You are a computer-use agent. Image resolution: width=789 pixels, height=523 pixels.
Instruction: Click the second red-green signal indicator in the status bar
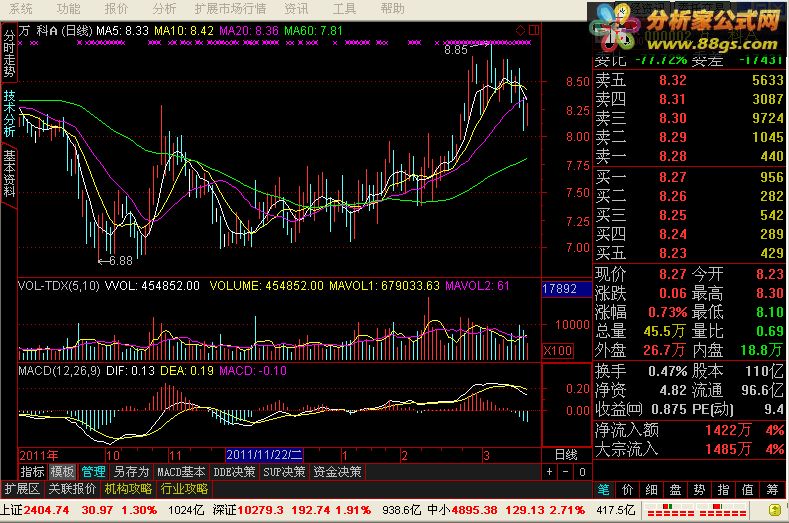tap(723, 510)
